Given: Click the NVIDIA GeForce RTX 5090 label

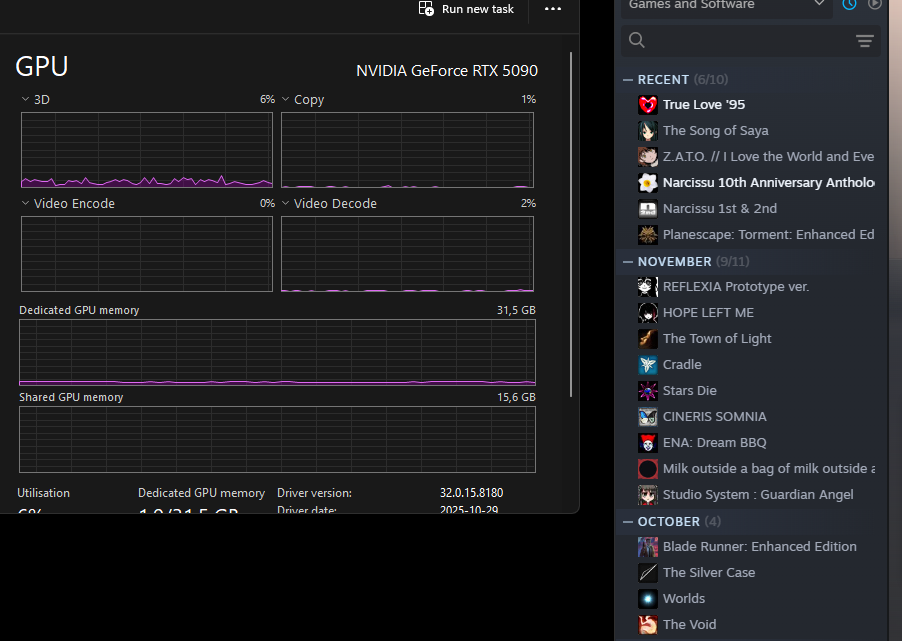Looking at the screenshot, I should [x=446, y=70].
